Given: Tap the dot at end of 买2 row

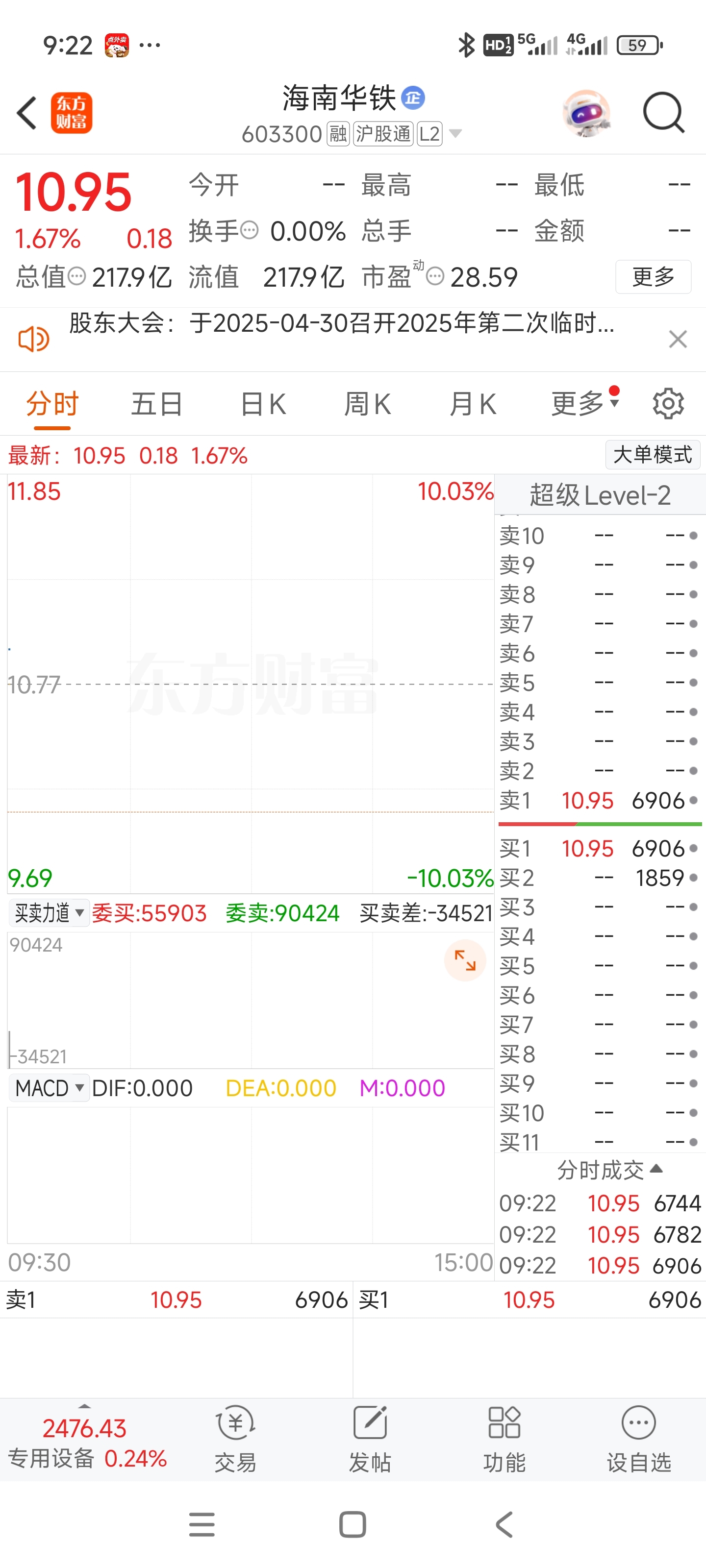Looking at the screenshot, I should [693, 878].
